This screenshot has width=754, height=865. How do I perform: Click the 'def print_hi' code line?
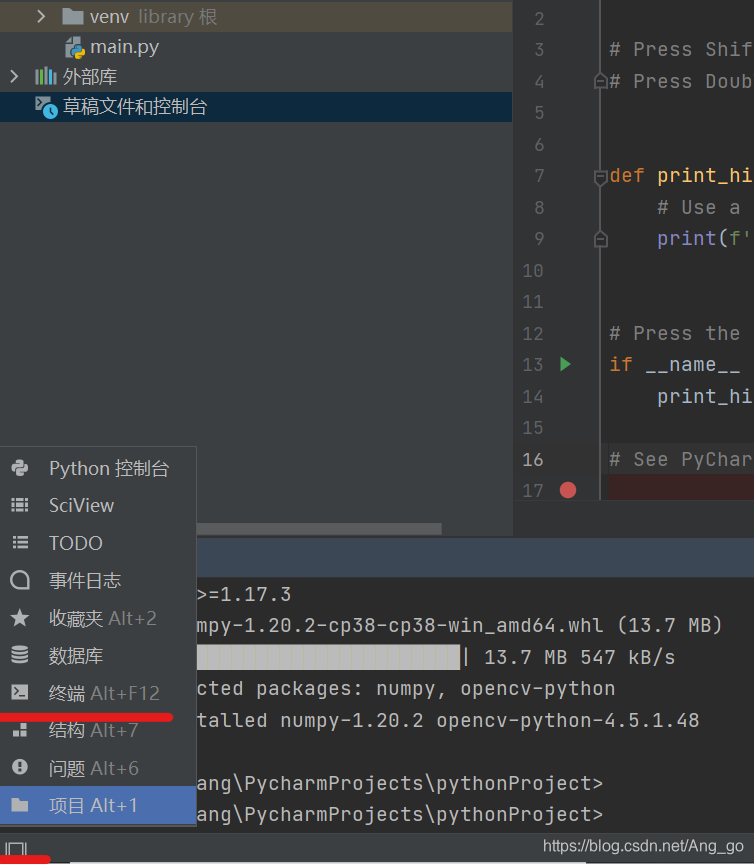pos(681,176)
